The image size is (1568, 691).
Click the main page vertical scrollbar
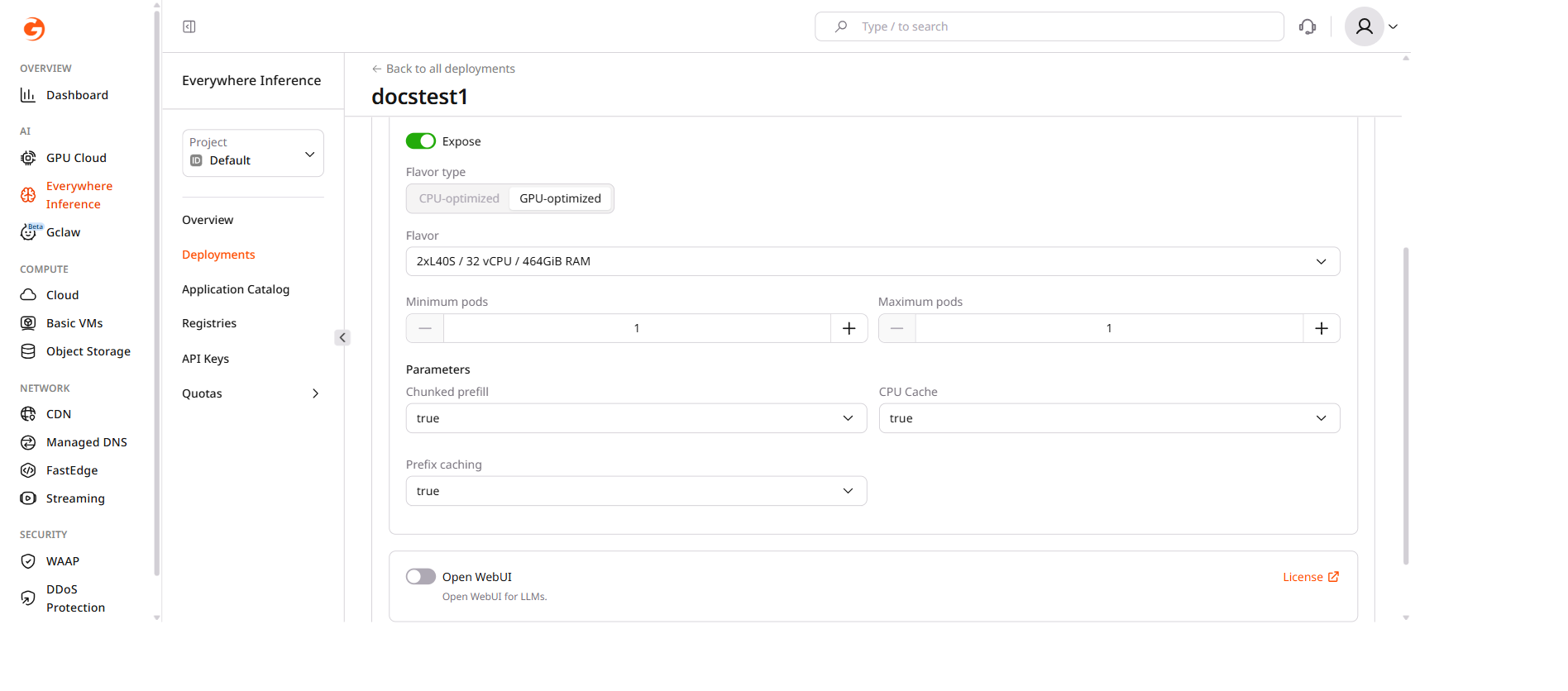coord(1406,405)
